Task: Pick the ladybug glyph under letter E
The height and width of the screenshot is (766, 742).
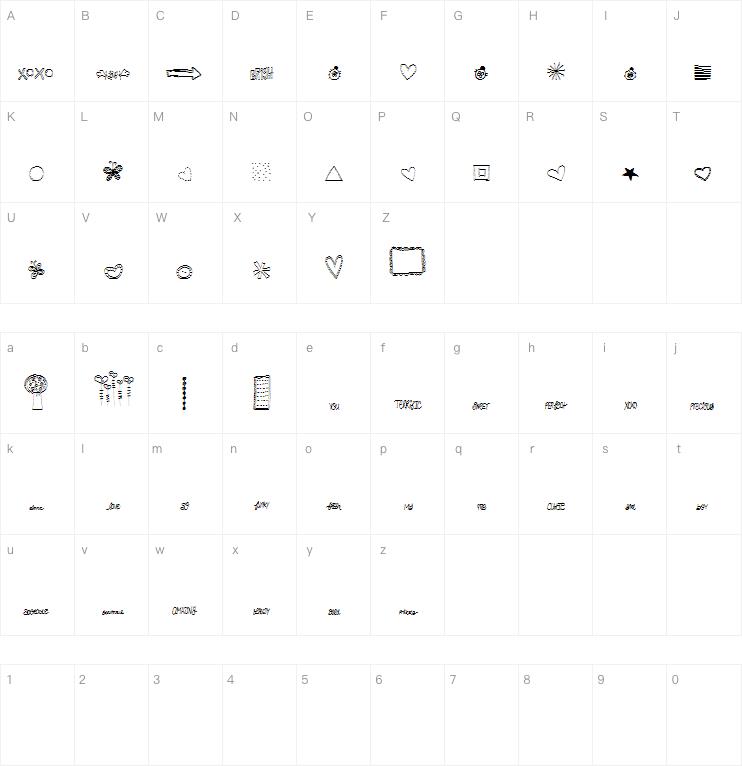Action: 335,73
